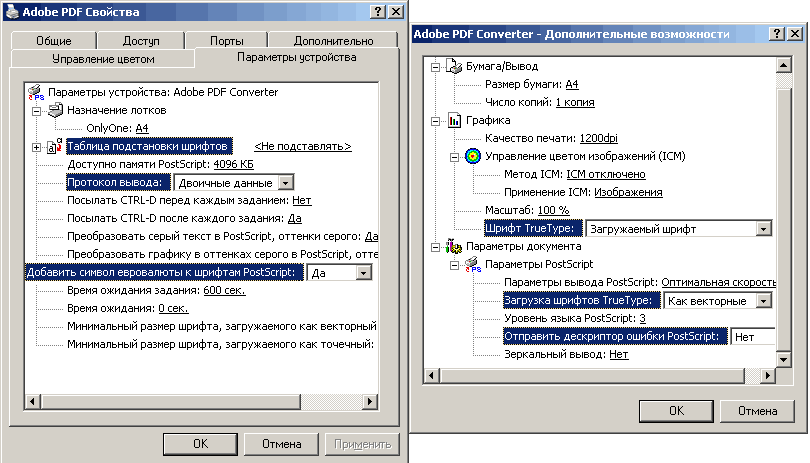Click the chart icon beside Графика

click(x=455, y=120)
